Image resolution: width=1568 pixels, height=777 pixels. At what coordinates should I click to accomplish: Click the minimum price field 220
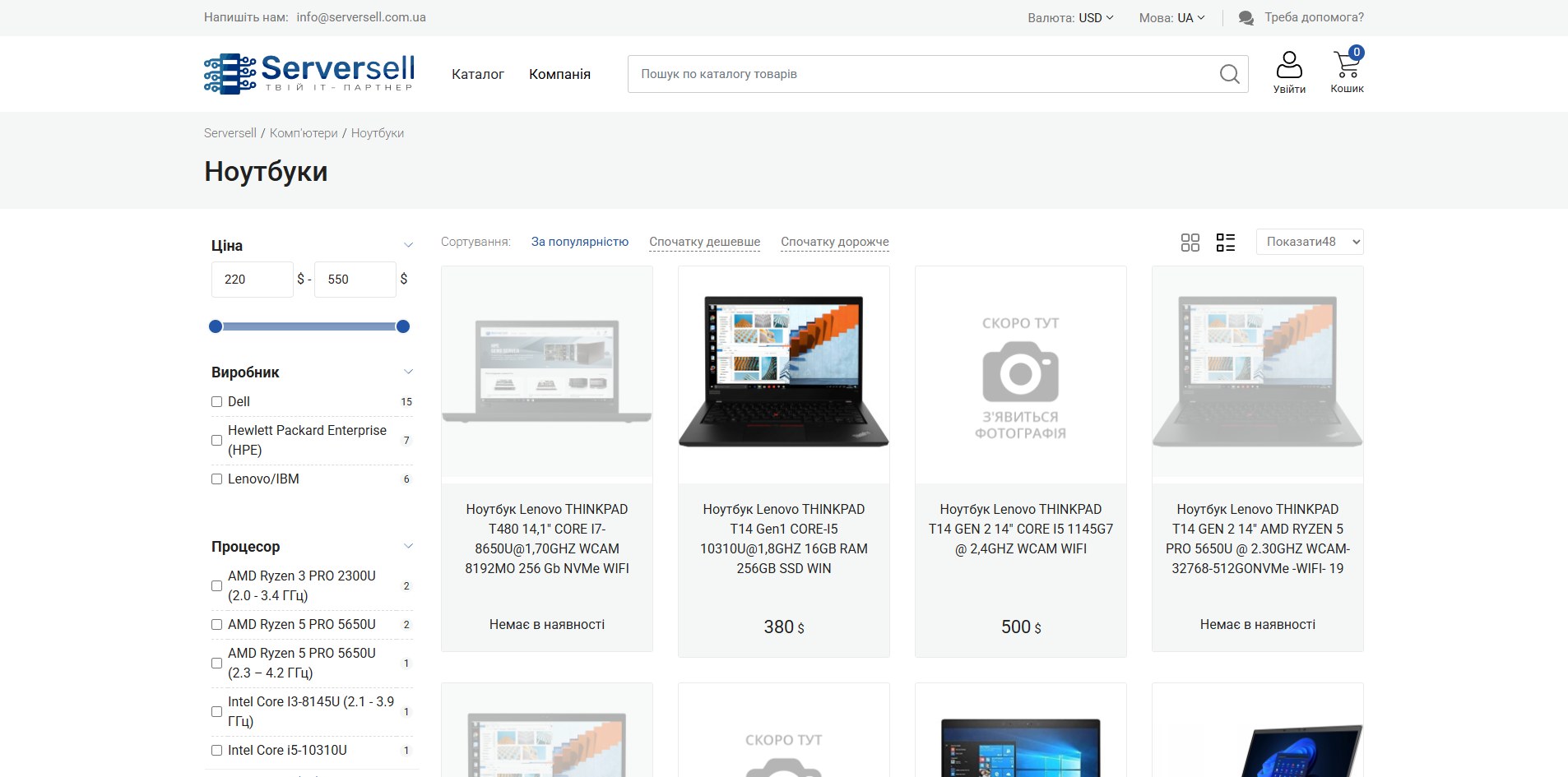pos(253,280)
